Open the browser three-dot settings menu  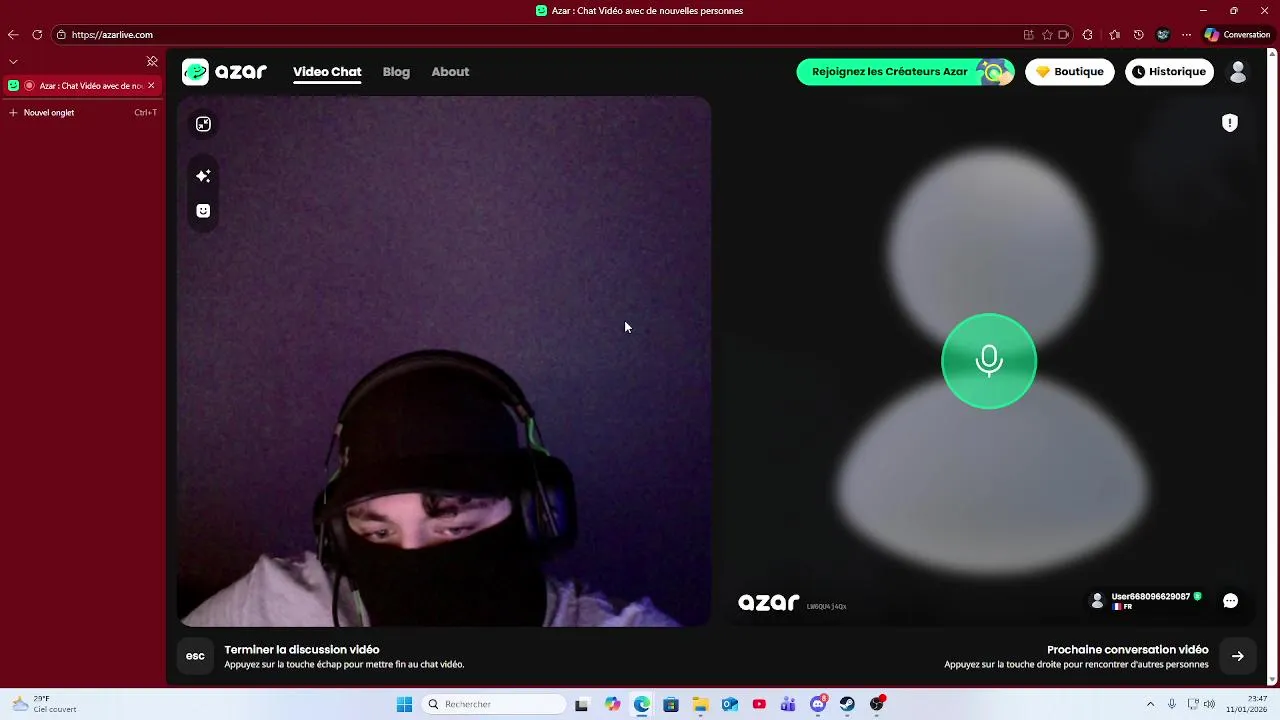(1187, 35)
